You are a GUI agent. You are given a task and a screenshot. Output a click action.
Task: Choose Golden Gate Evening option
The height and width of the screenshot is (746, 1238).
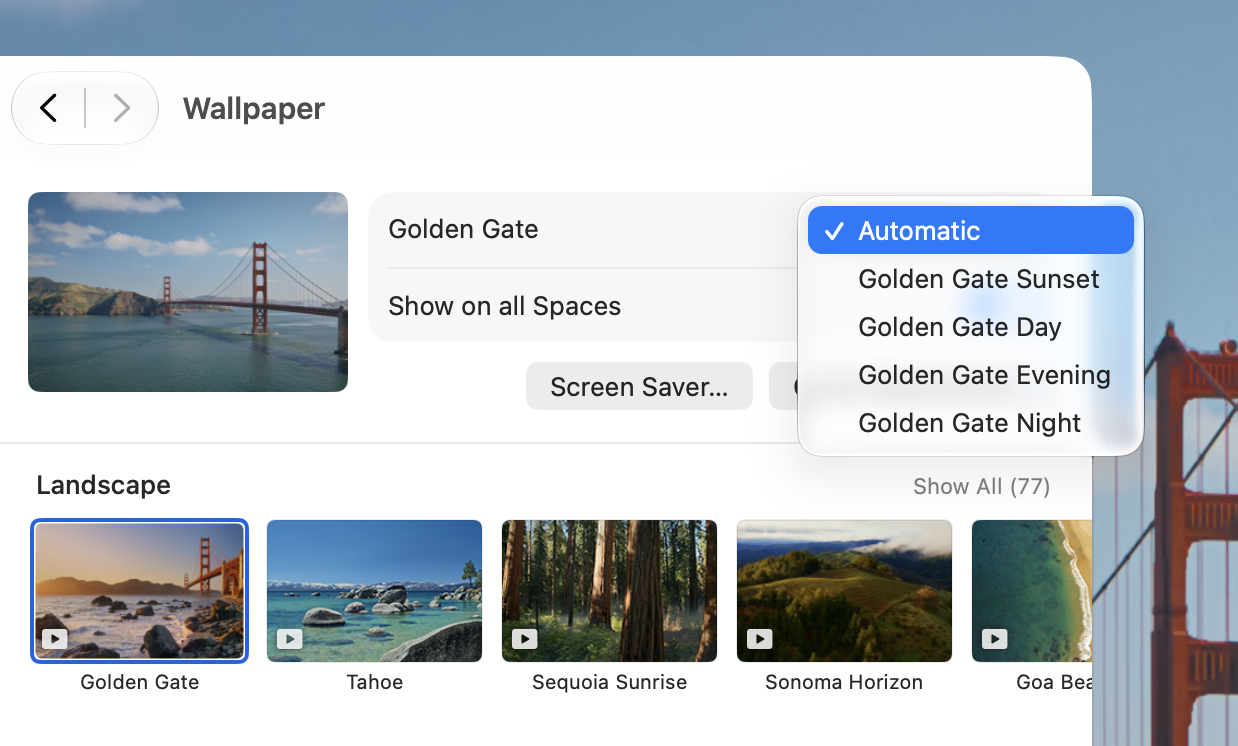point(970,375)
